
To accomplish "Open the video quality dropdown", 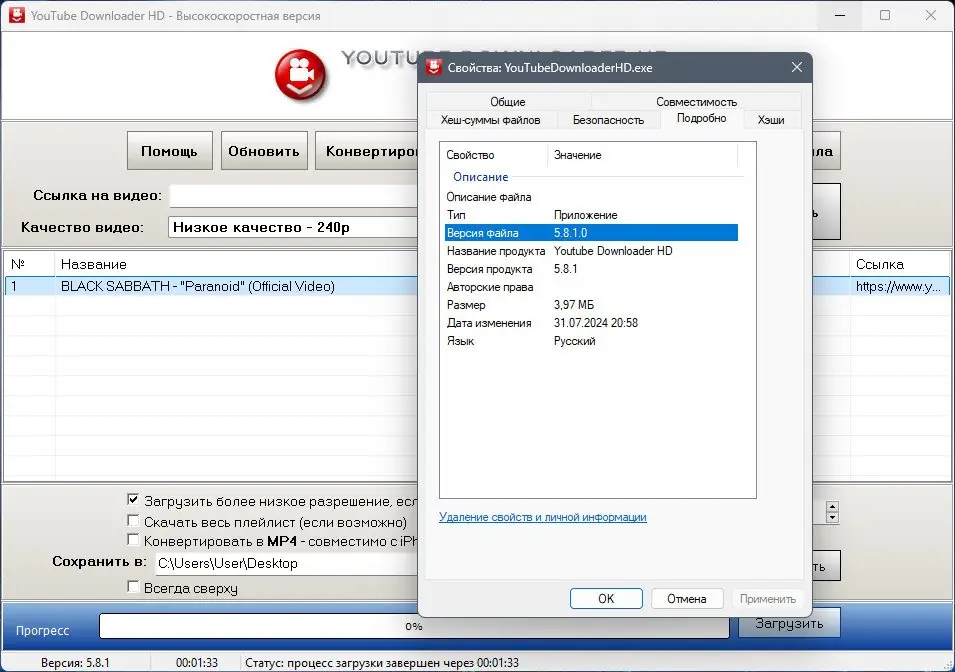I will [x=293, y=227].
